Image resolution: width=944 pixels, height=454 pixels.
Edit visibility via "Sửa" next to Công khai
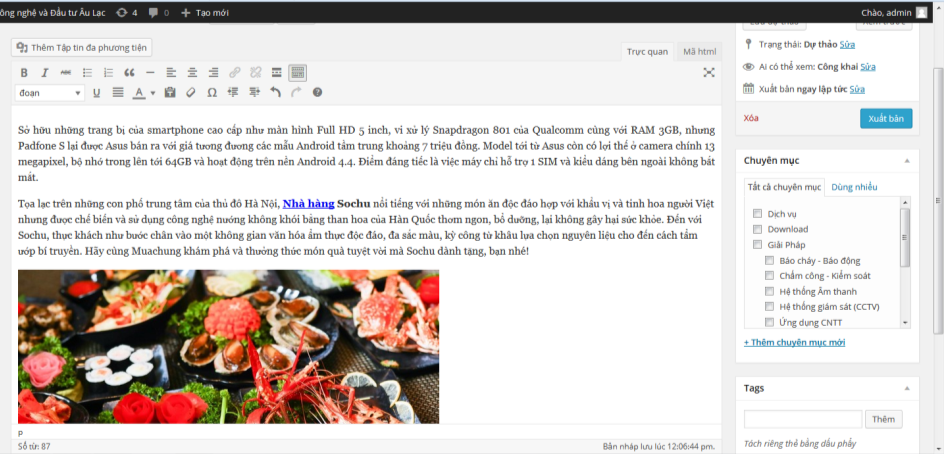point(868,67)
